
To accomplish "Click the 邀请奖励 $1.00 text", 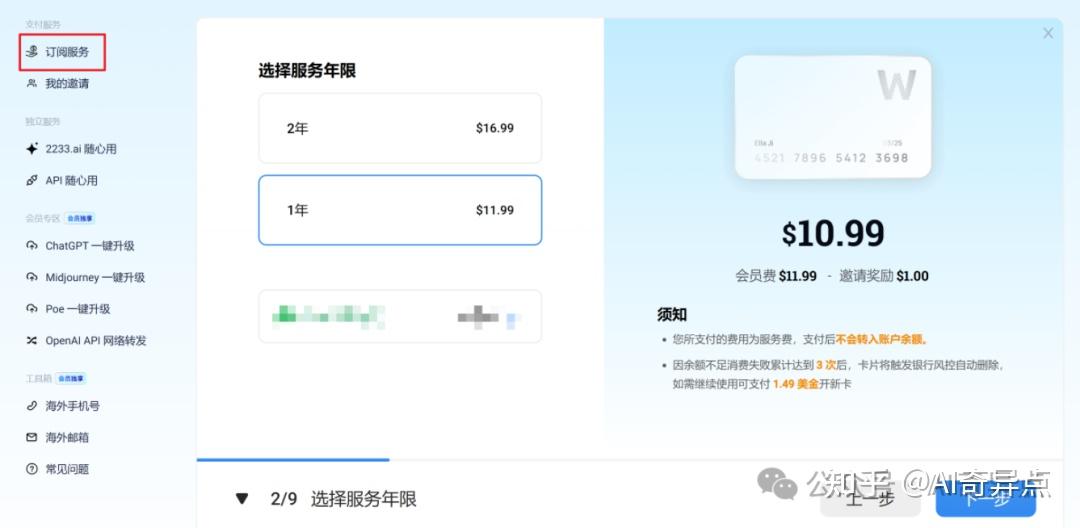I will click(884, 276).
